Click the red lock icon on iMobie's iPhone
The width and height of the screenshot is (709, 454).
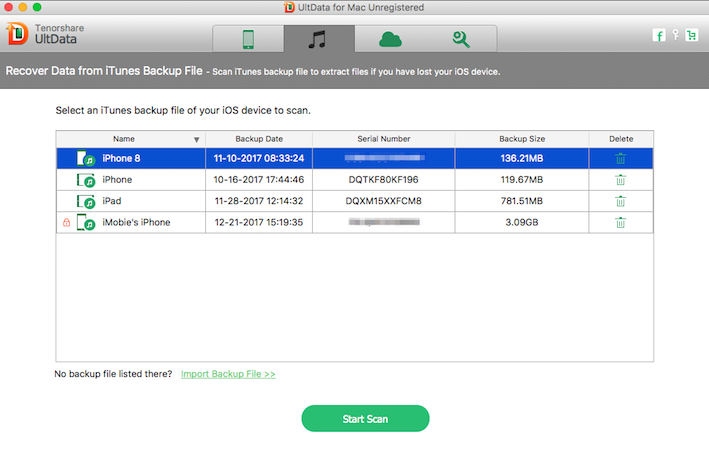coord(66,222)
